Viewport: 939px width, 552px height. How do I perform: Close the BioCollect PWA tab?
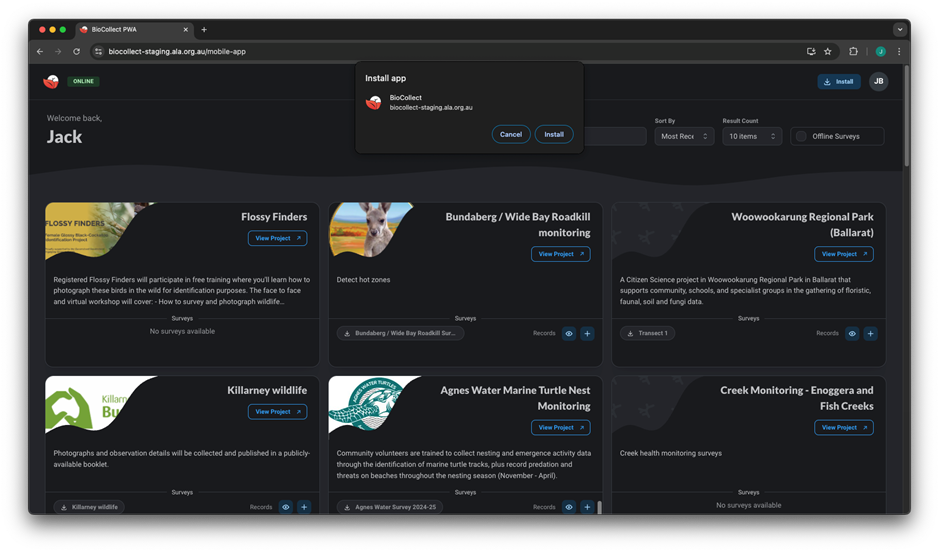pyautogui.click(x=186, y=29)
